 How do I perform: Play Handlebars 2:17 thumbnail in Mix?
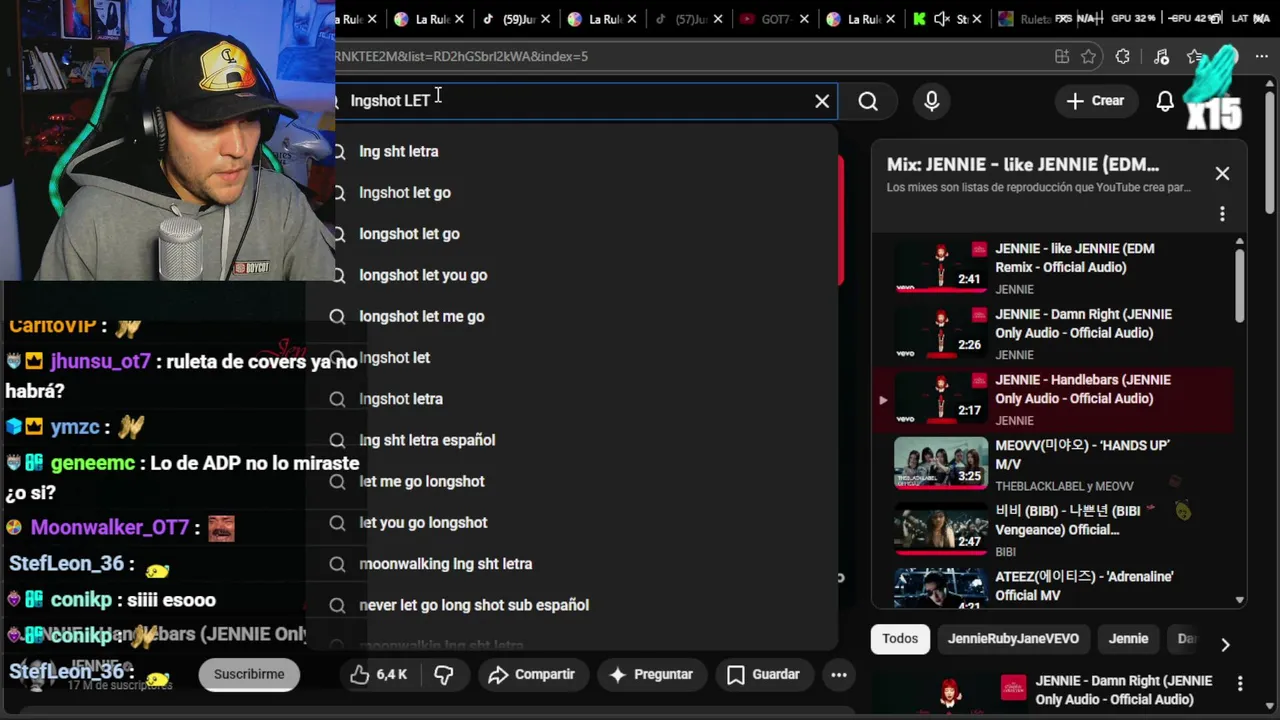pos(941,398)
